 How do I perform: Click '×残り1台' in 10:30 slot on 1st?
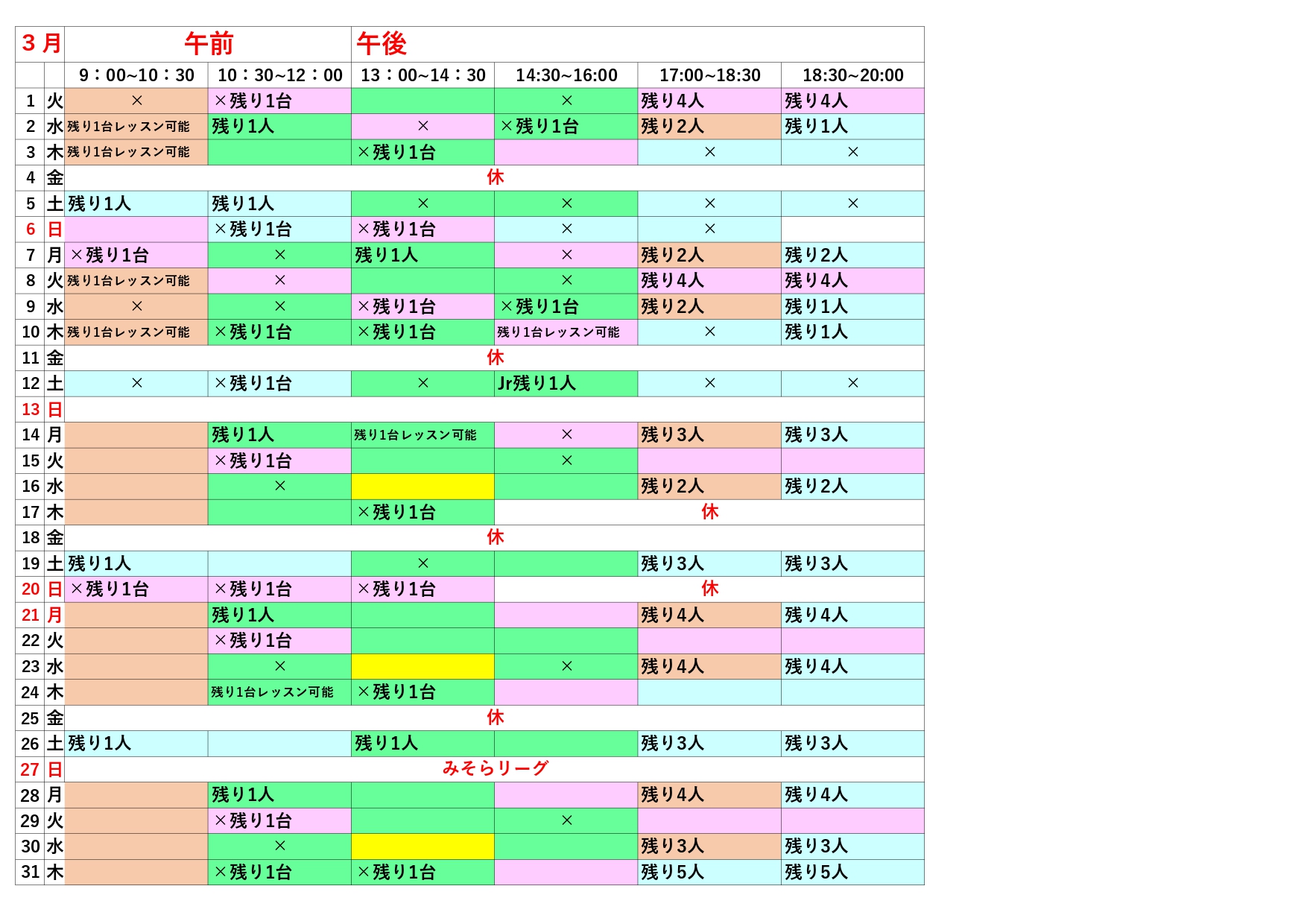coord(253,101)
